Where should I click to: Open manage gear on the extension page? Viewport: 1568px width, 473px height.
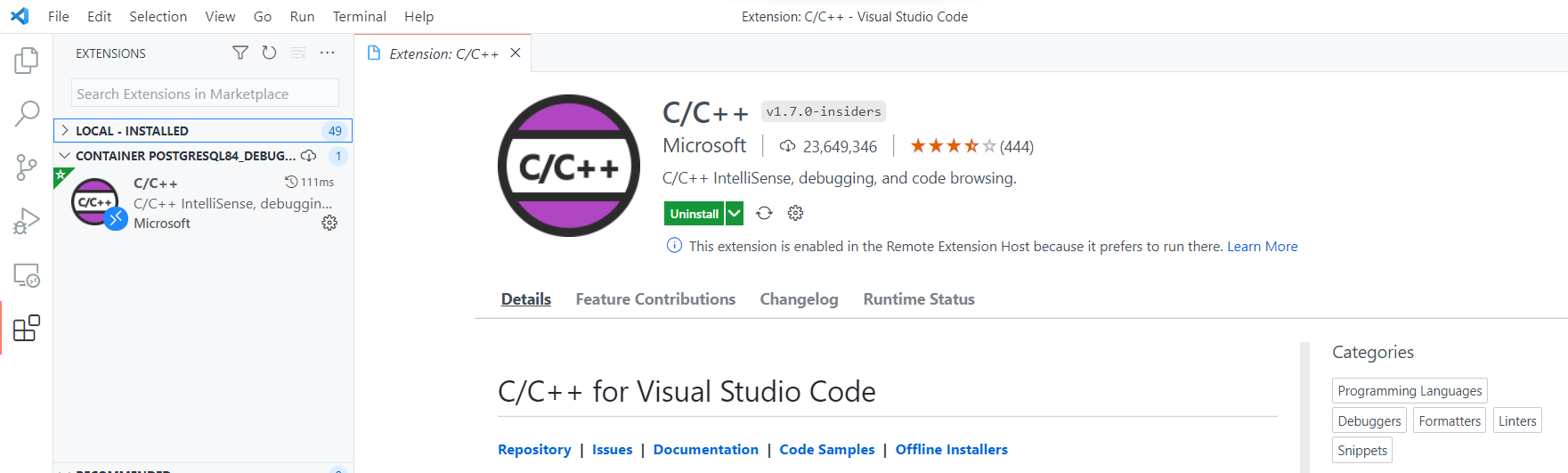pos(795,214)
